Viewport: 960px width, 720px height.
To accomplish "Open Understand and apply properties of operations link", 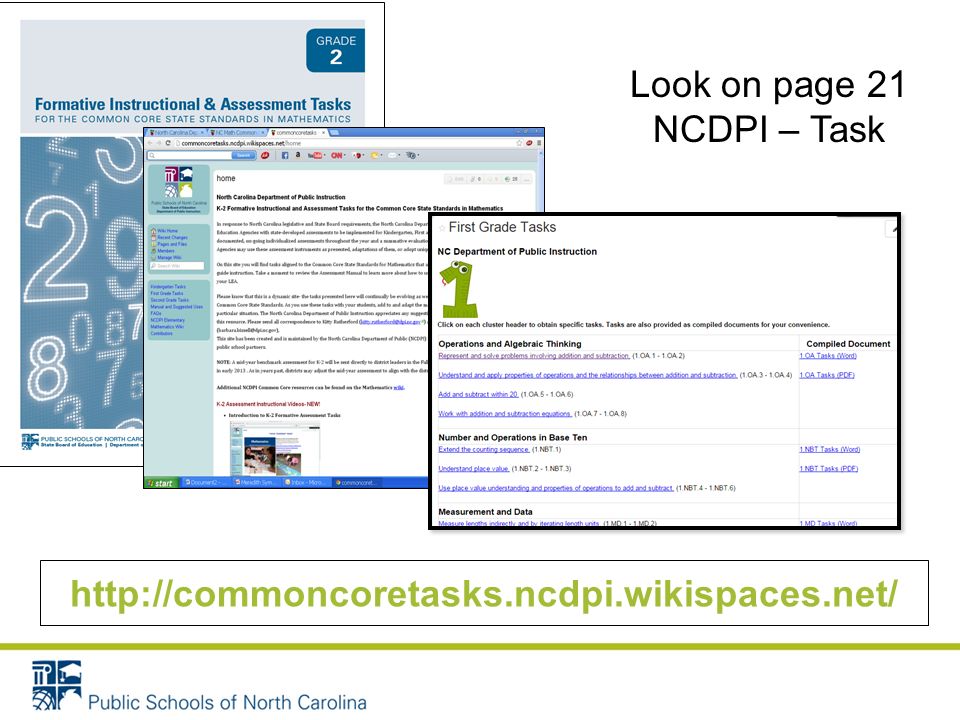I will coord(588,375).
